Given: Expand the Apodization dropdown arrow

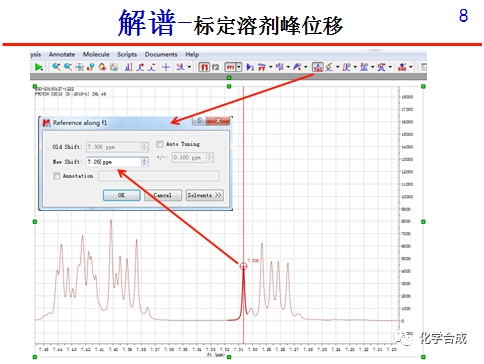Looking at the screenshot, I should 271,67.
